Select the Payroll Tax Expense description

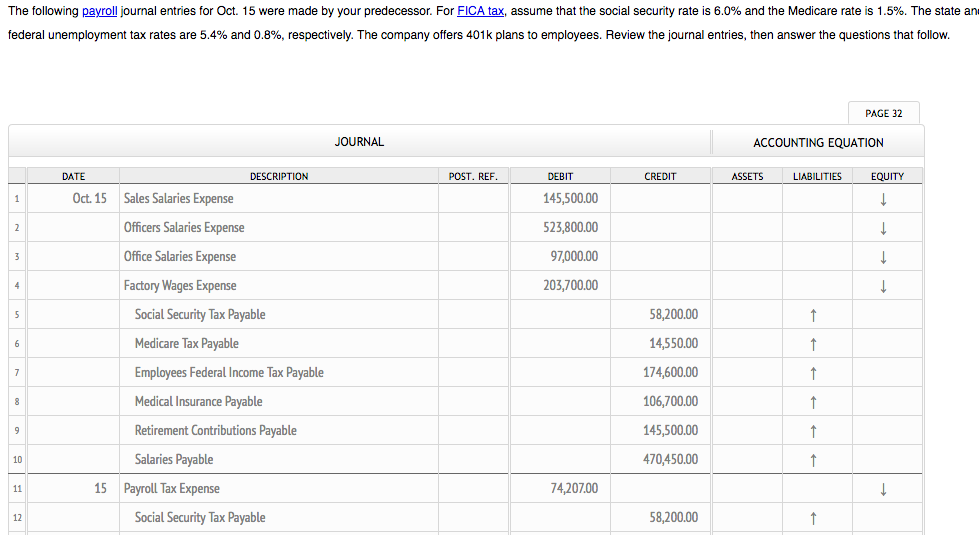click(x=172, y=488)
